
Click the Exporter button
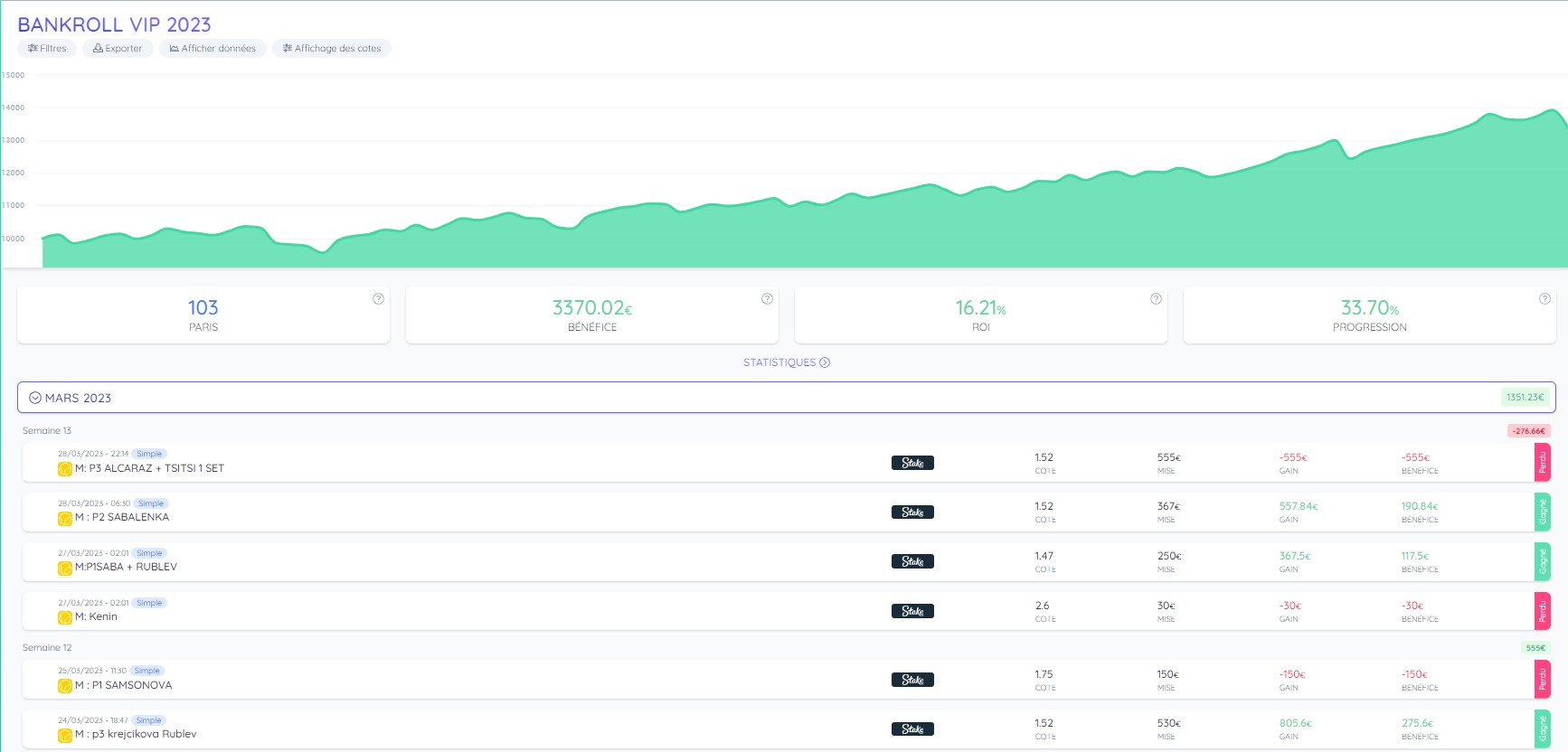pos(118,49)
